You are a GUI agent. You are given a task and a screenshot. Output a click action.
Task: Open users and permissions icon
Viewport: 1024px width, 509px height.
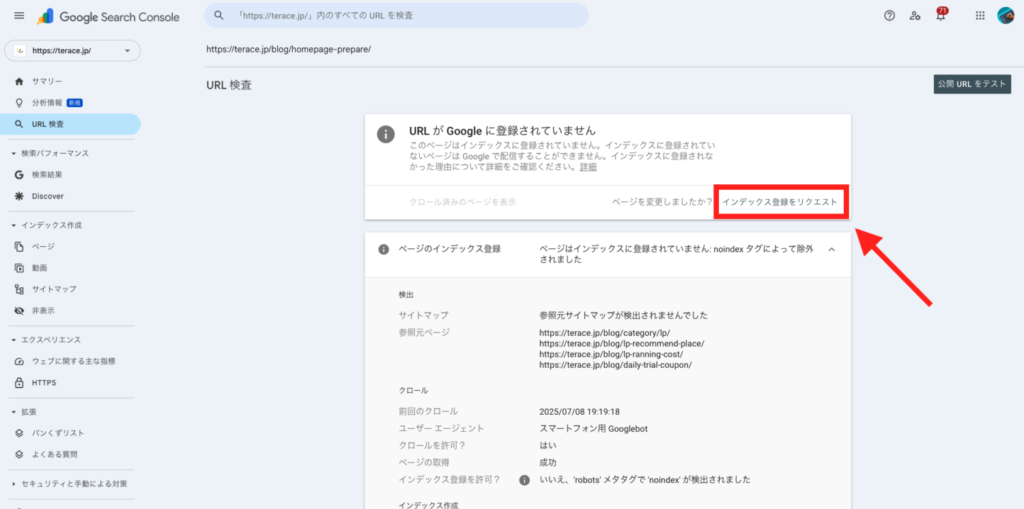pyautogui.click(x=915, y=16)
